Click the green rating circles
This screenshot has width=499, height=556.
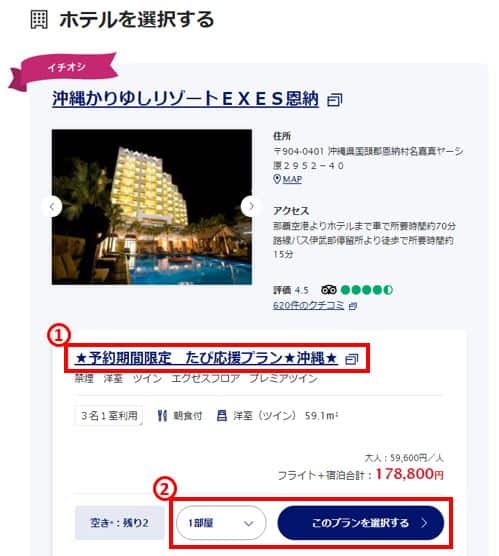tap(367, 290)
